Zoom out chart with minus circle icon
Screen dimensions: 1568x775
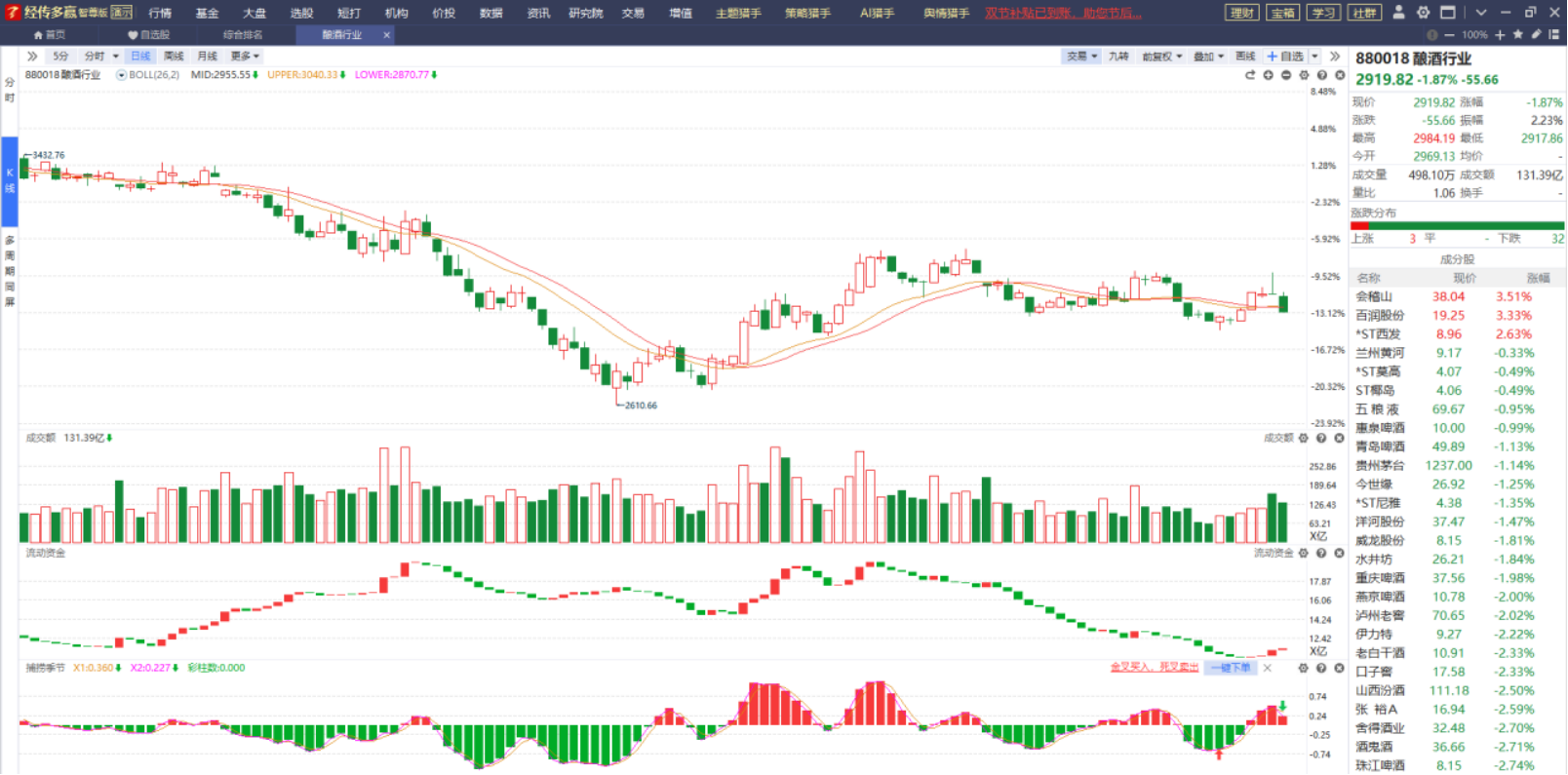pyautogui.click(x=1286, y=75)
